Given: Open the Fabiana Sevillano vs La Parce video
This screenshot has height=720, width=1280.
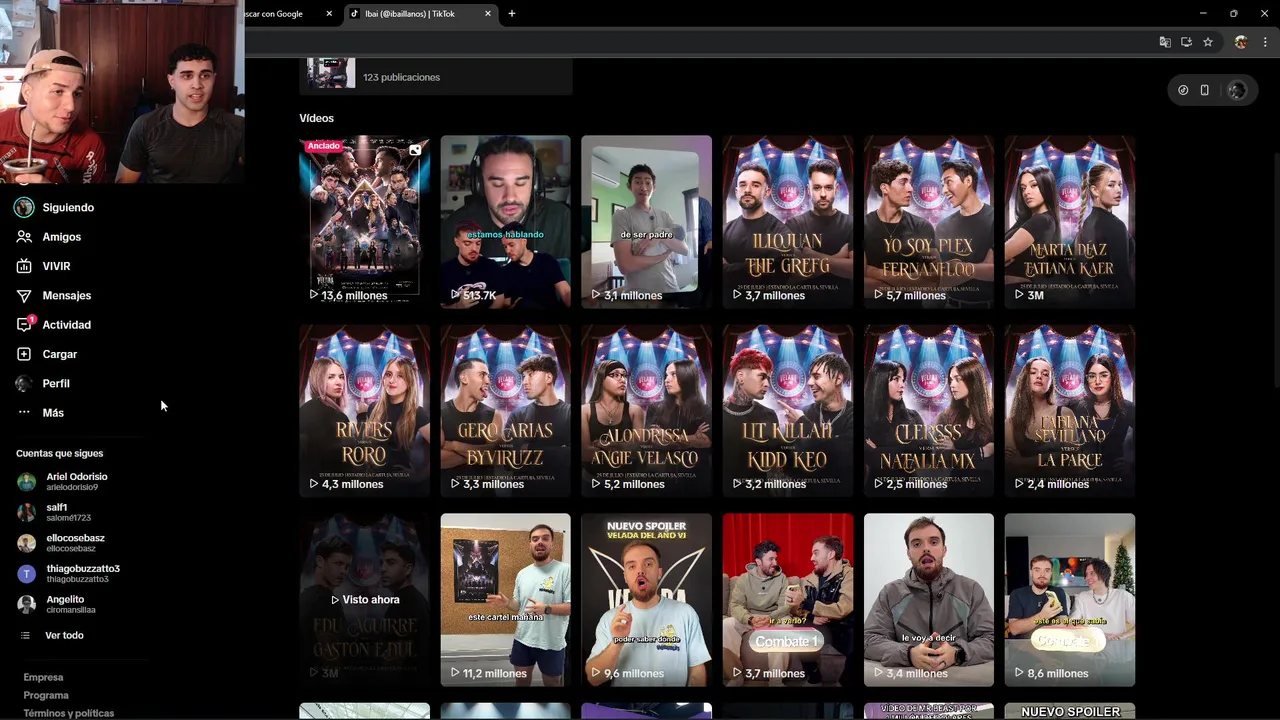Looking at the screenshot, I should (x=1070, y=411).
